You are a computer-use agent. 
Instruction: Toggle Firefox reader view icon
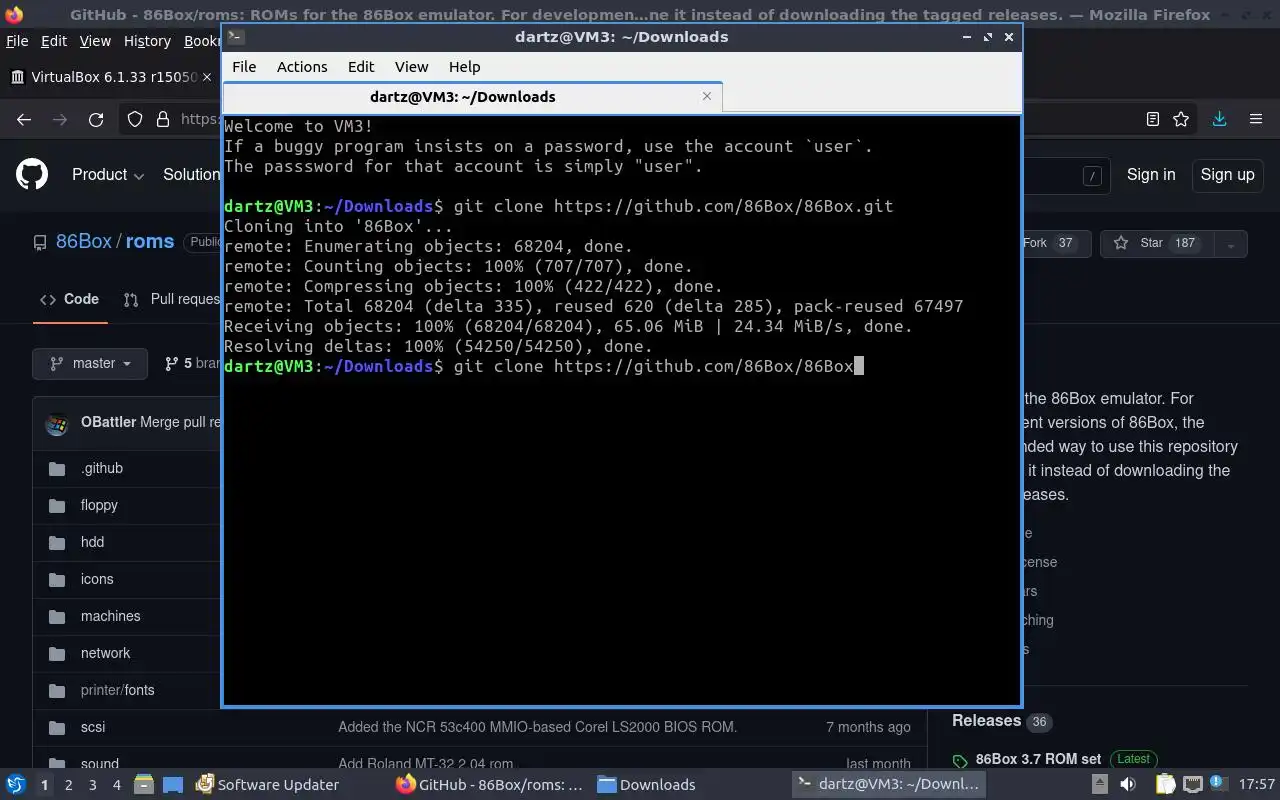[x=1152, y=119]
